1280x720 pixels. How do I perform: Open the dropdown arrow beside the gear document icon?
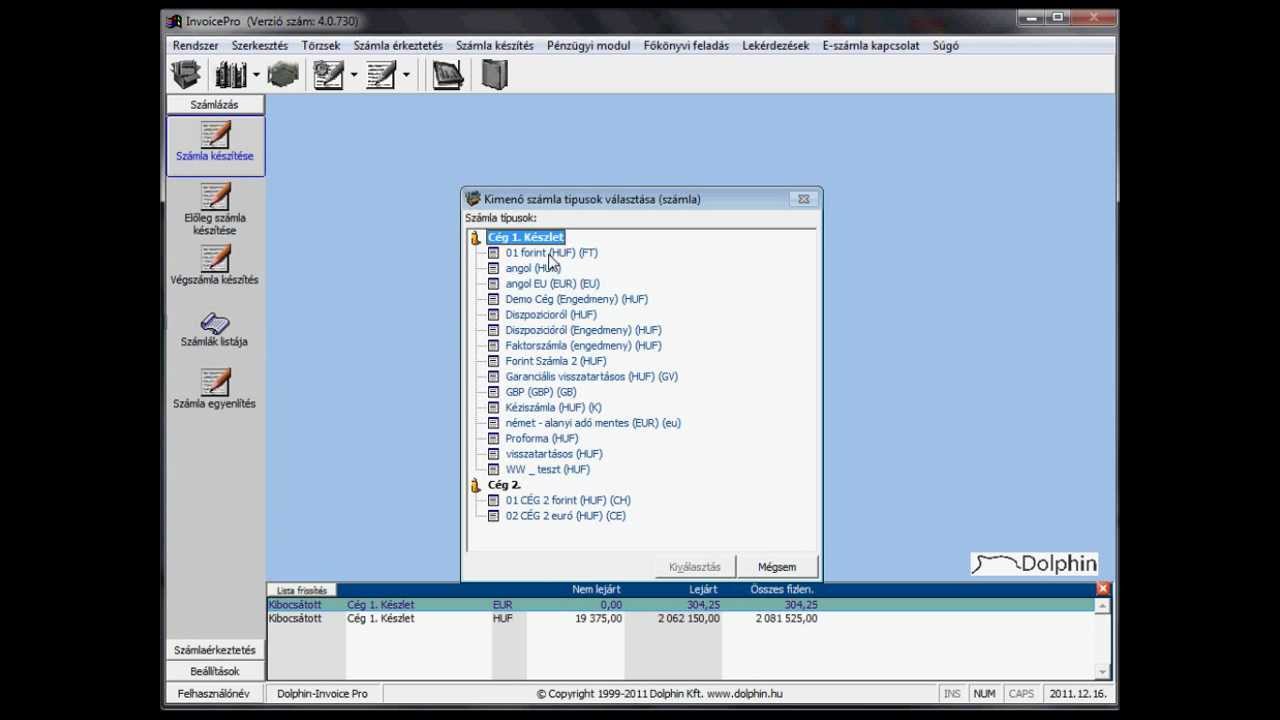353,75
